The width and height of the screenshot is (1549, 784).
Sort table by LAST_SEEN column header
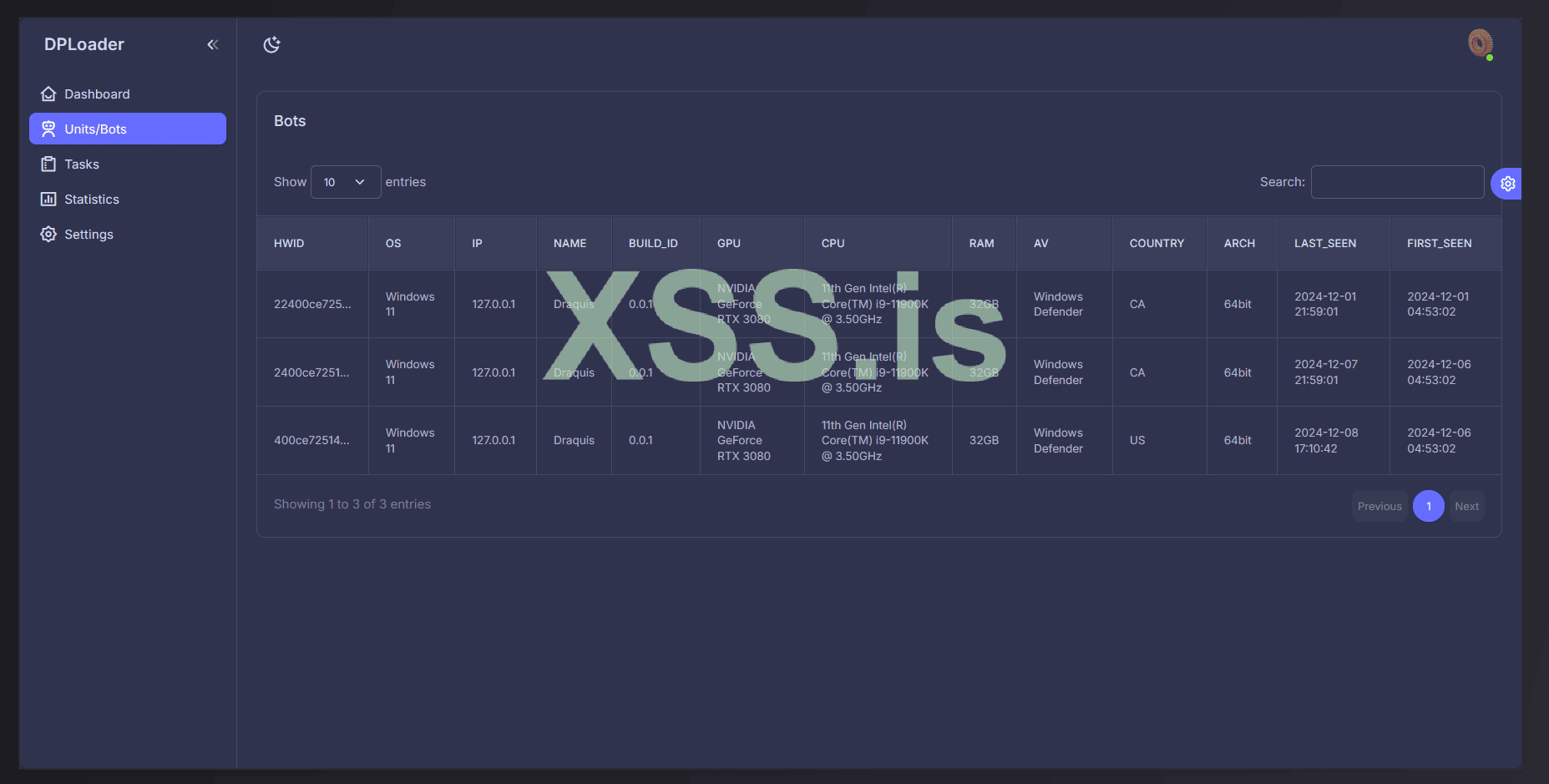tap(1334, 243)
